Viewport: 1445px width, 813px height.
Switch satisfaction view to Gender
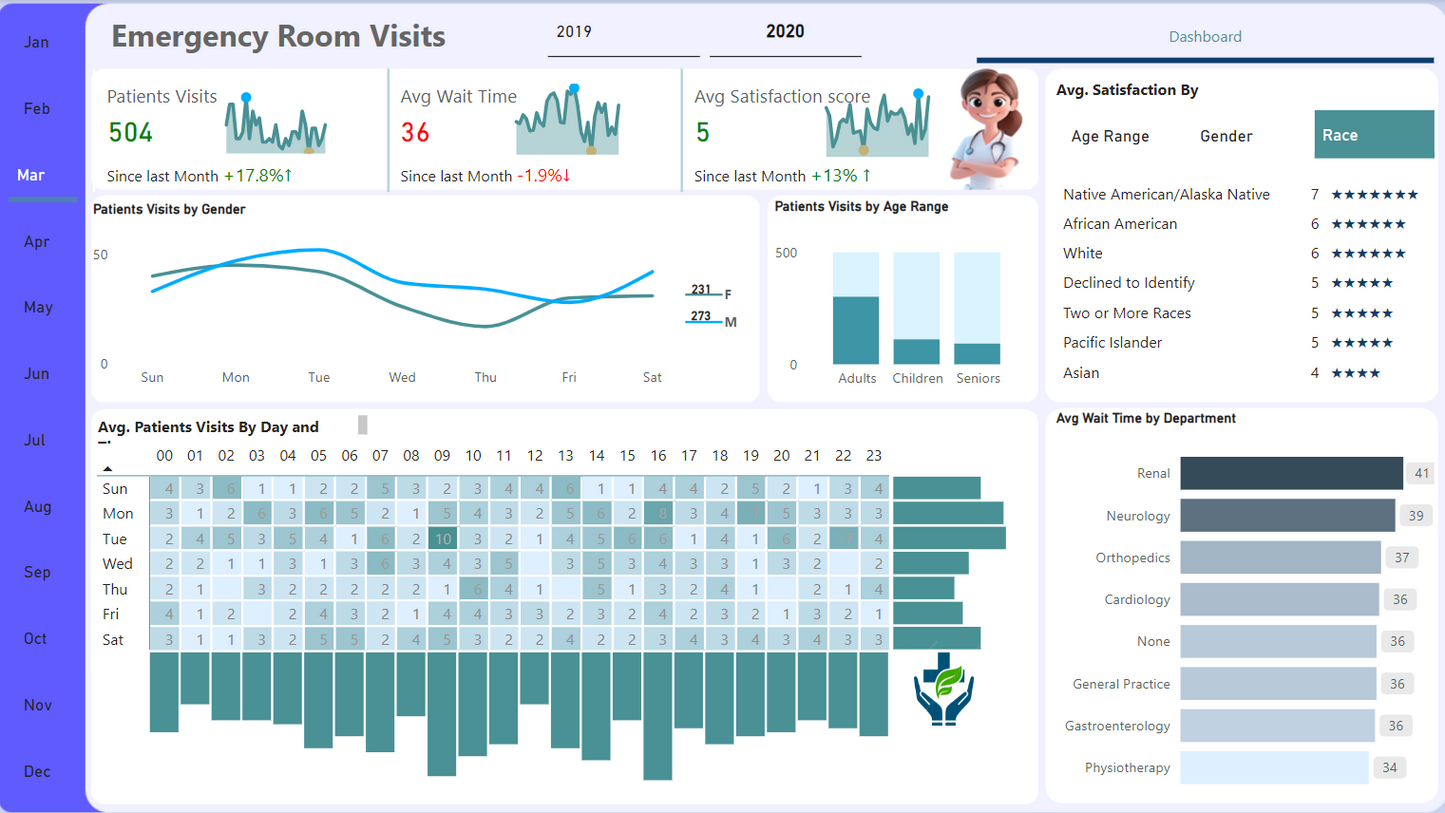coord(1226,136)
